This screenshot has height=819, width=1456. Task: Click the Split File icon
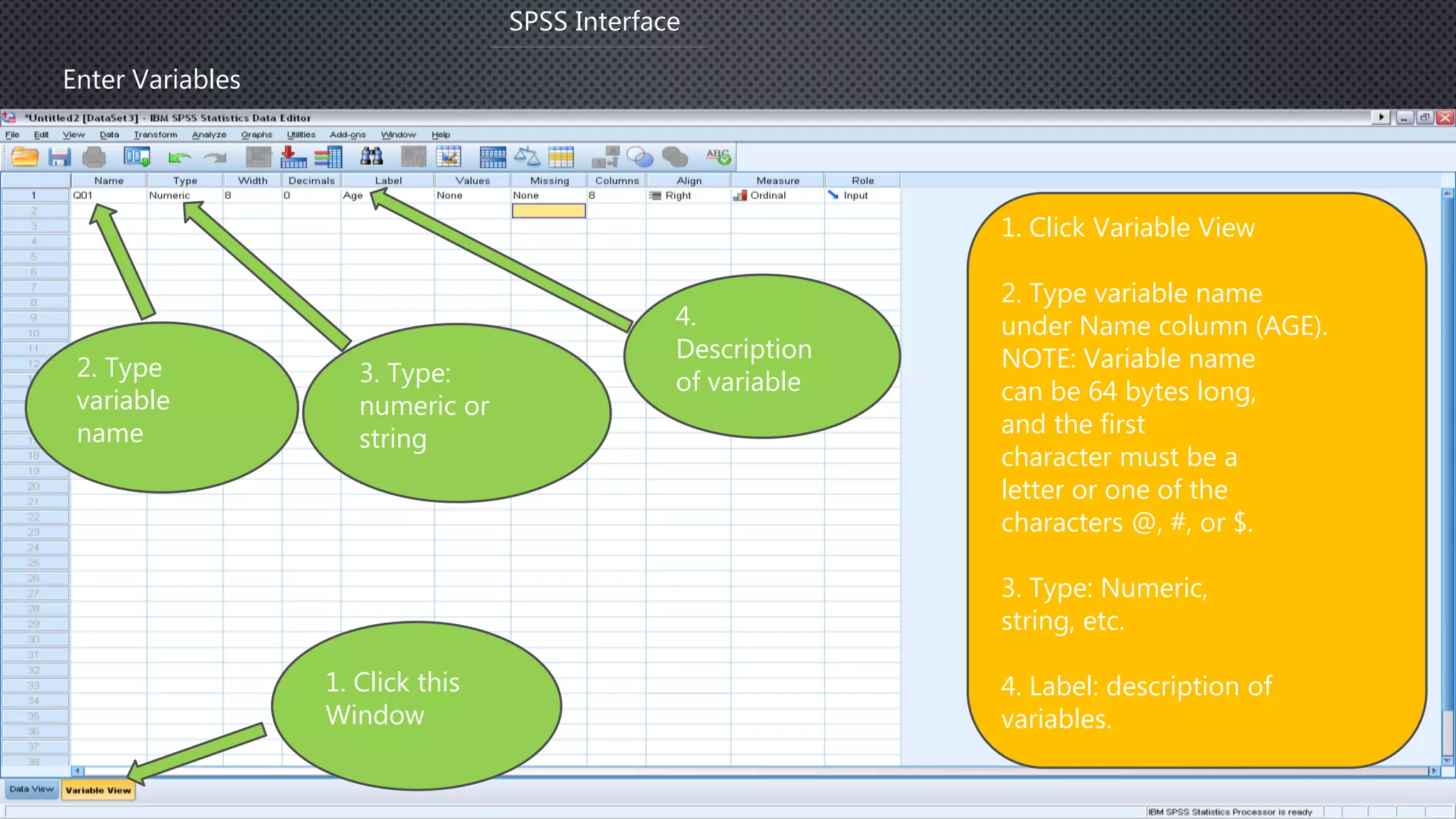(493, 156)
